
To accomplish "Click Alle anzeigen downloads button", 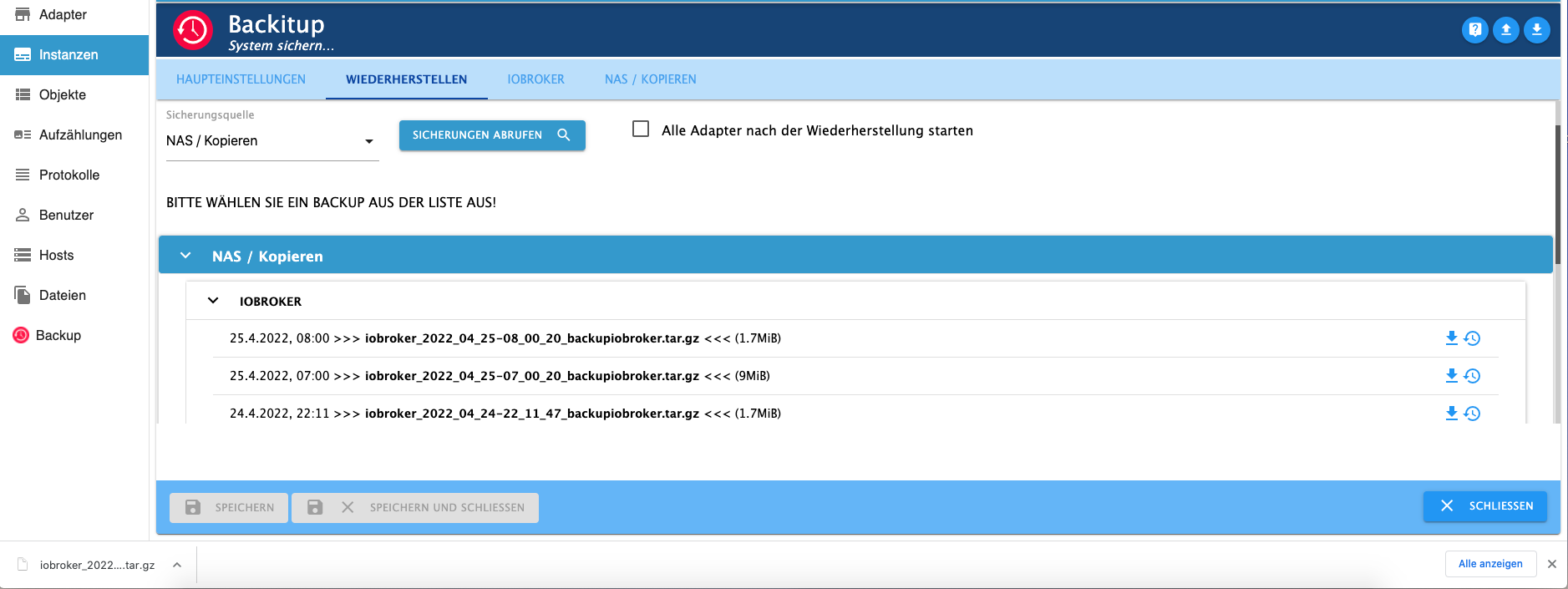I will 1491,564.
